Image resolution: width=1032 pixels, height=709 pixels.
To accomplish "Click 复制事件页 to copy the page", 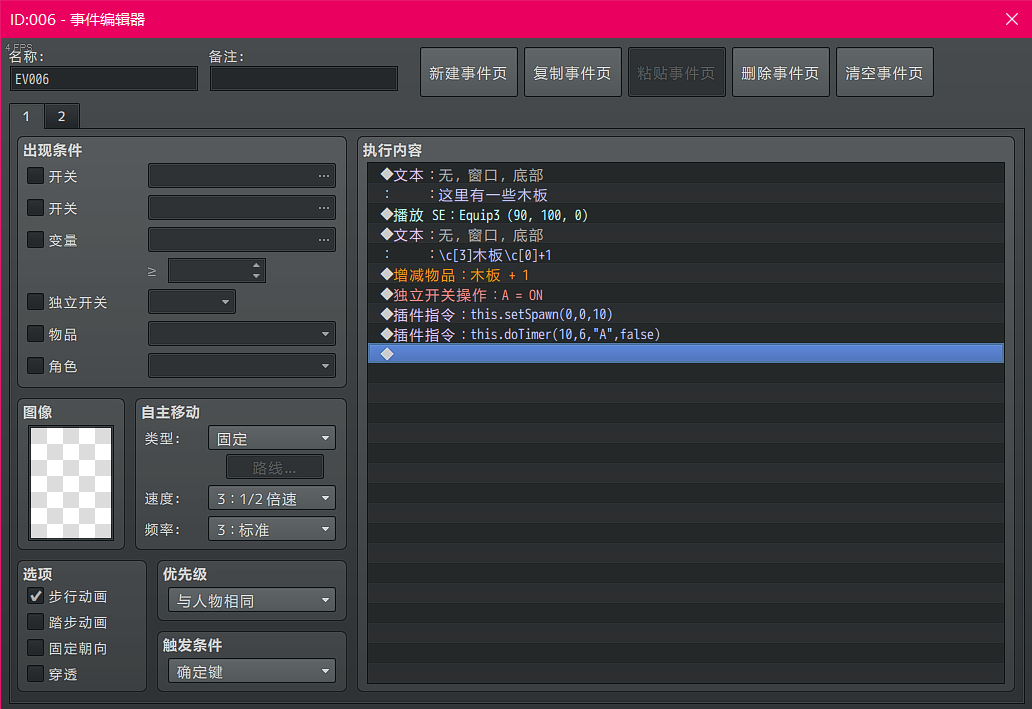I will point(573,72).
